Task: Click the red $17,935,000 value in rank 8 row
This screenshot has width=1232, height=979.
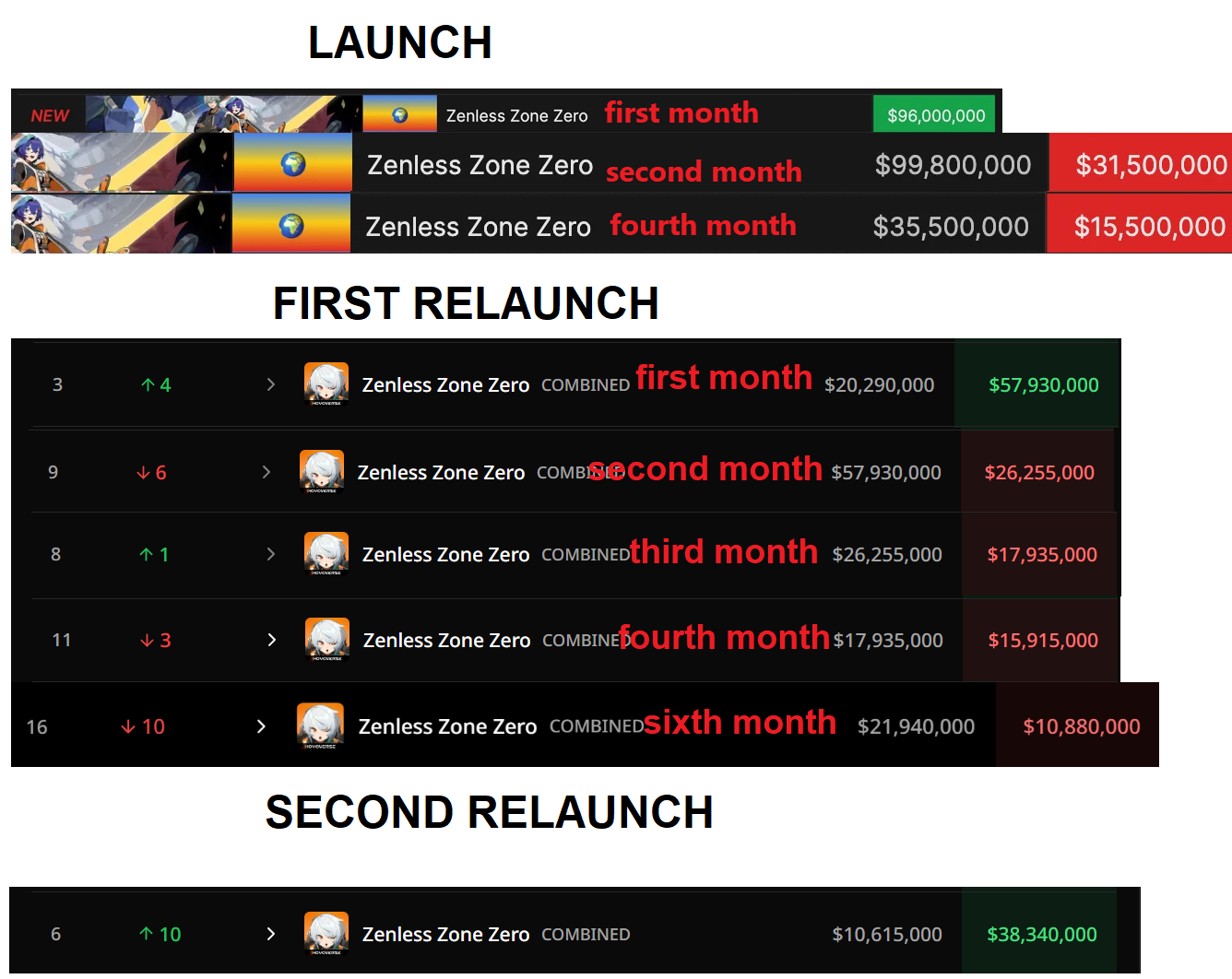Action: (x=1042, y=555)
